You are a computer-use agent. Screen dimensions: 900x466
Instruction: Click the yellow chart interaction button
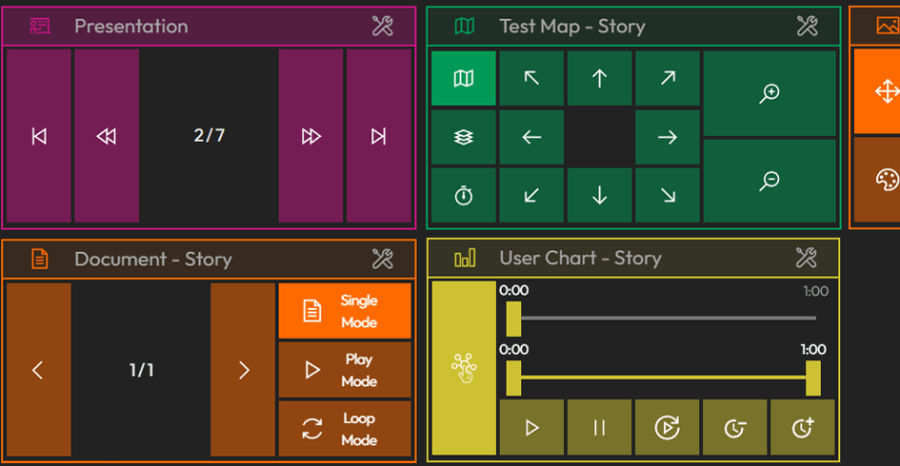464,368
